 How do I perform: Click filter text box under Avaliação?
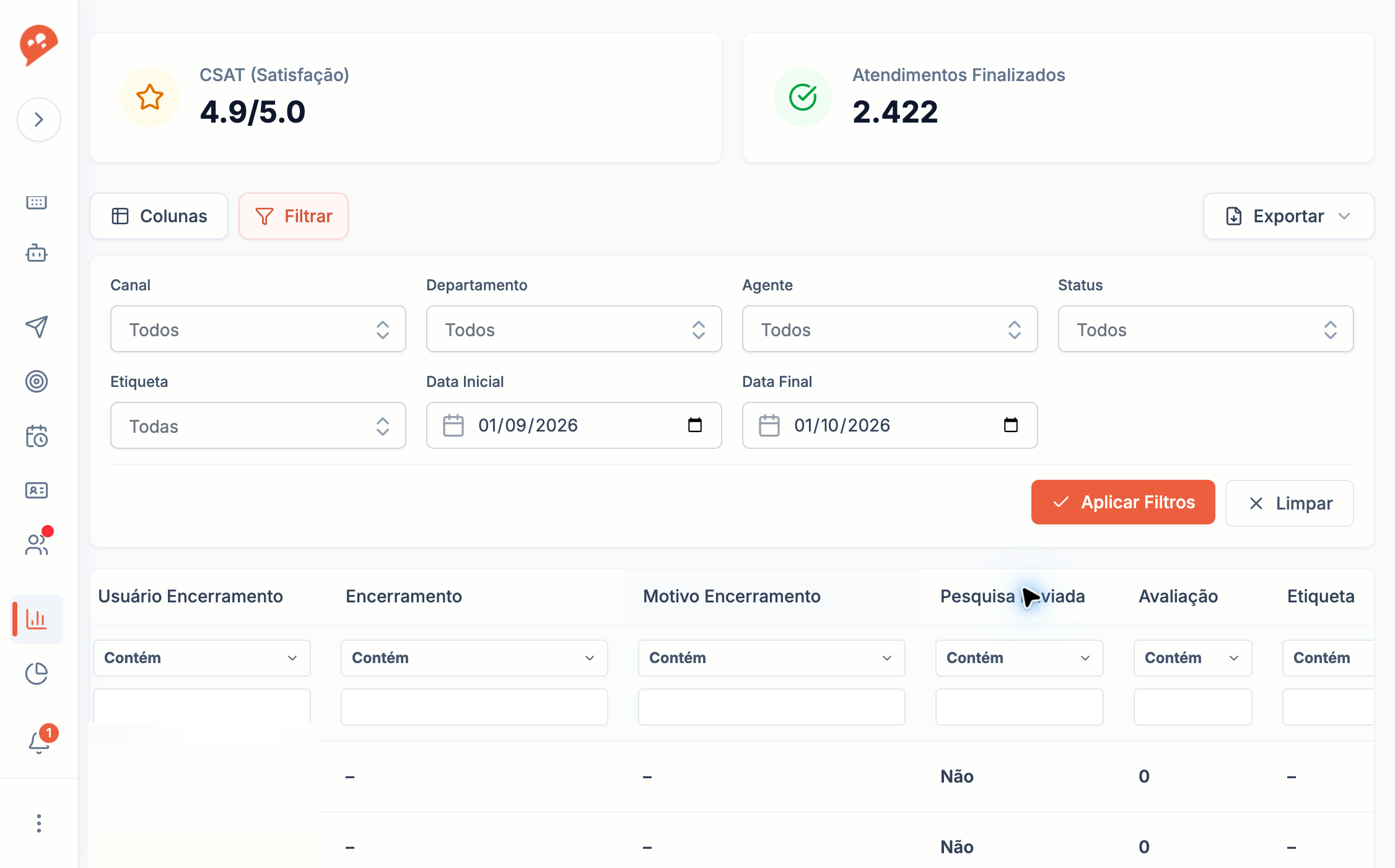[1193, 707]
